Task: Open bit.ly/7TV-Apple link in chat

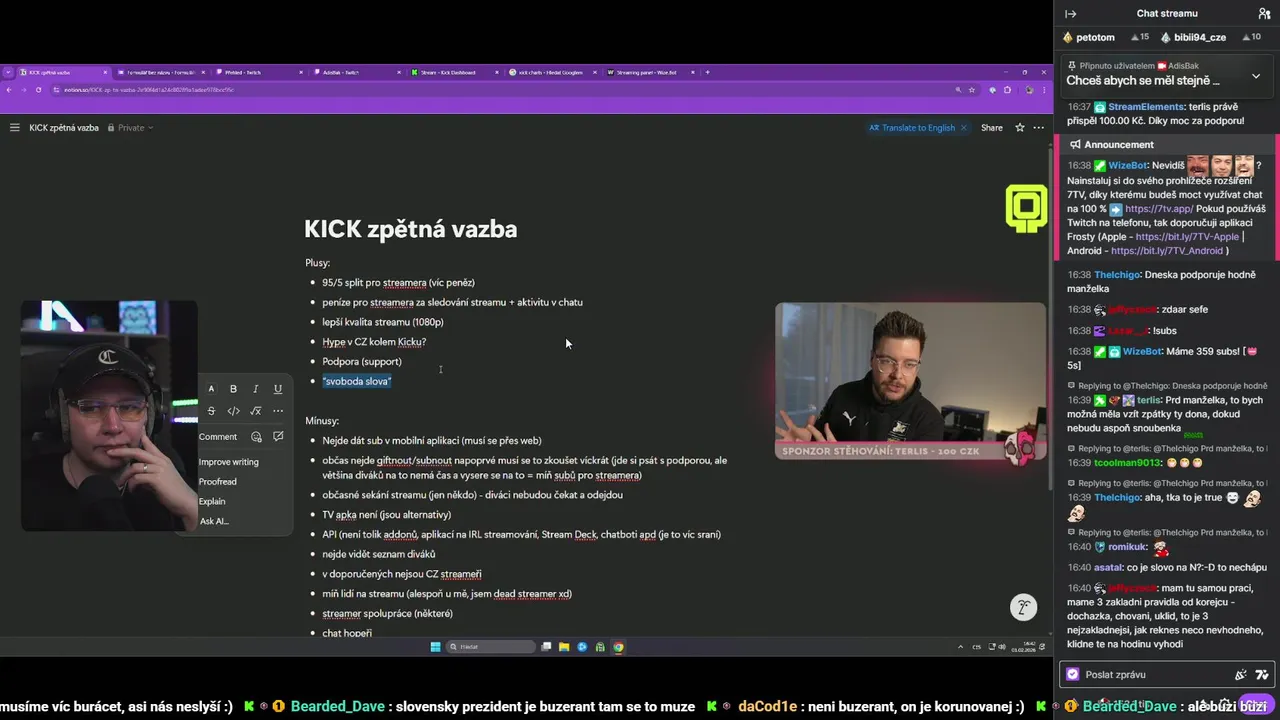Action: click(1188, 237)
